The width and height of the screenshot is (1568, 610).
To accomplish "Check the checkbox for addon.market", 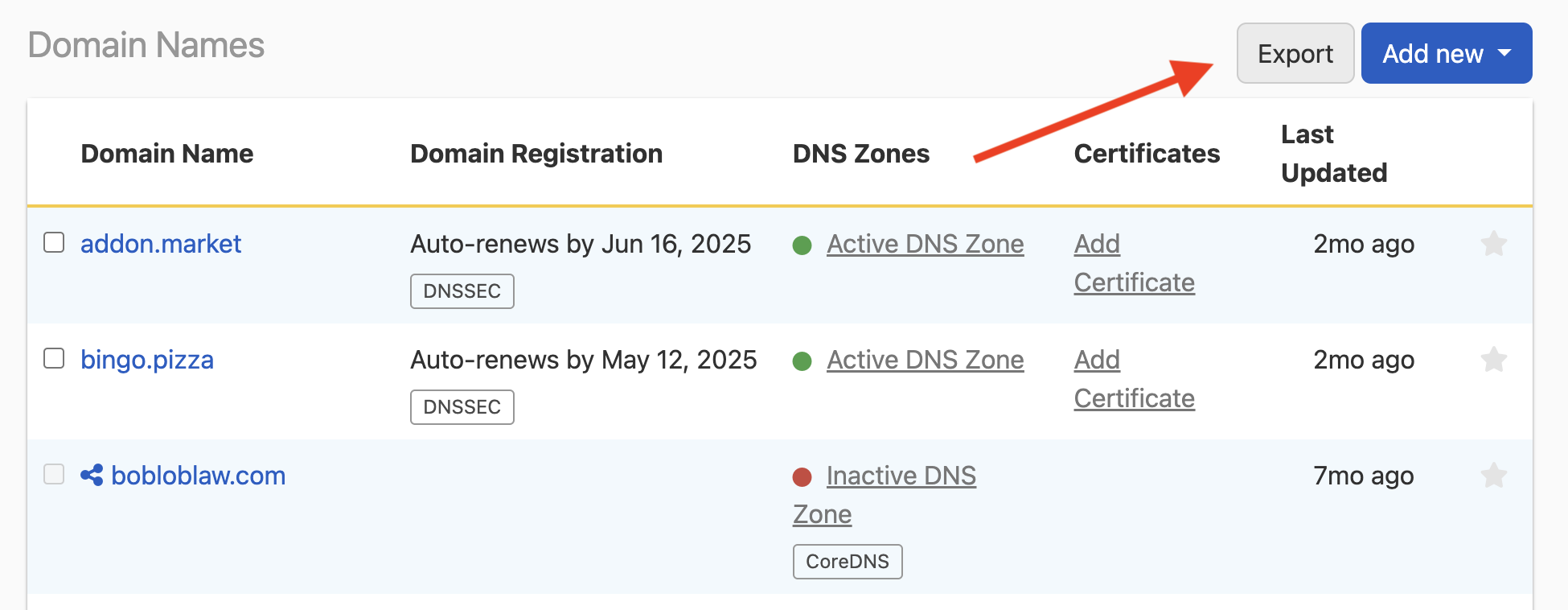I will [x=54, y=241].
